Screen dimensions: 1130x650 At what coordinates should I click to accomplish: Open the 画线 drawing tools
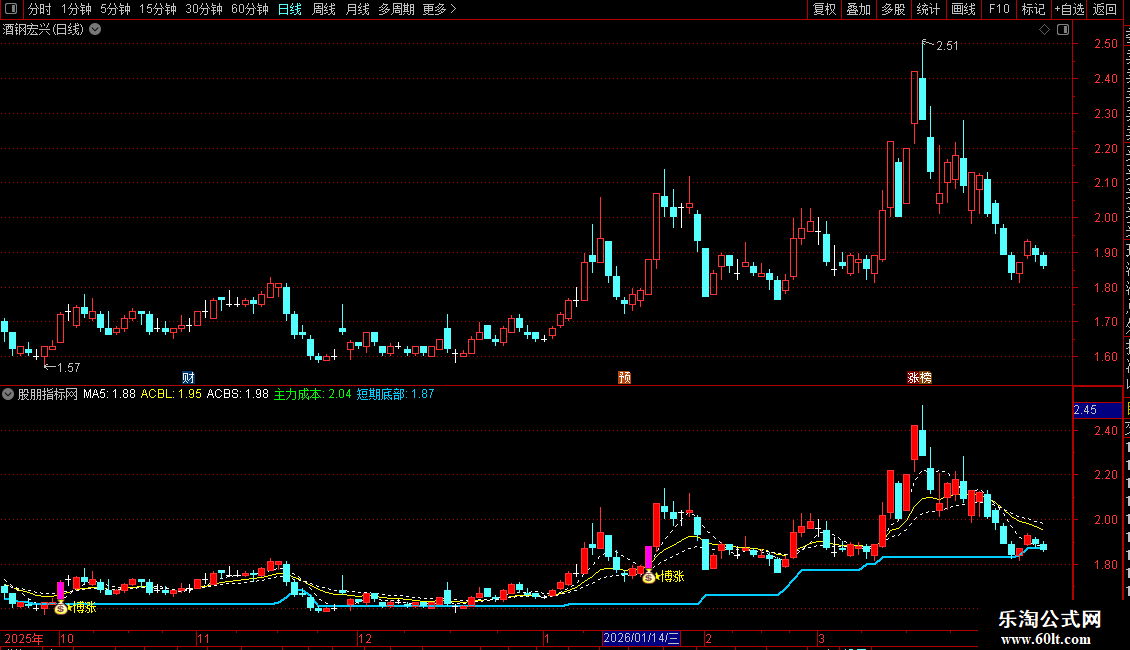pyautogui.click(x=964, y=9)
